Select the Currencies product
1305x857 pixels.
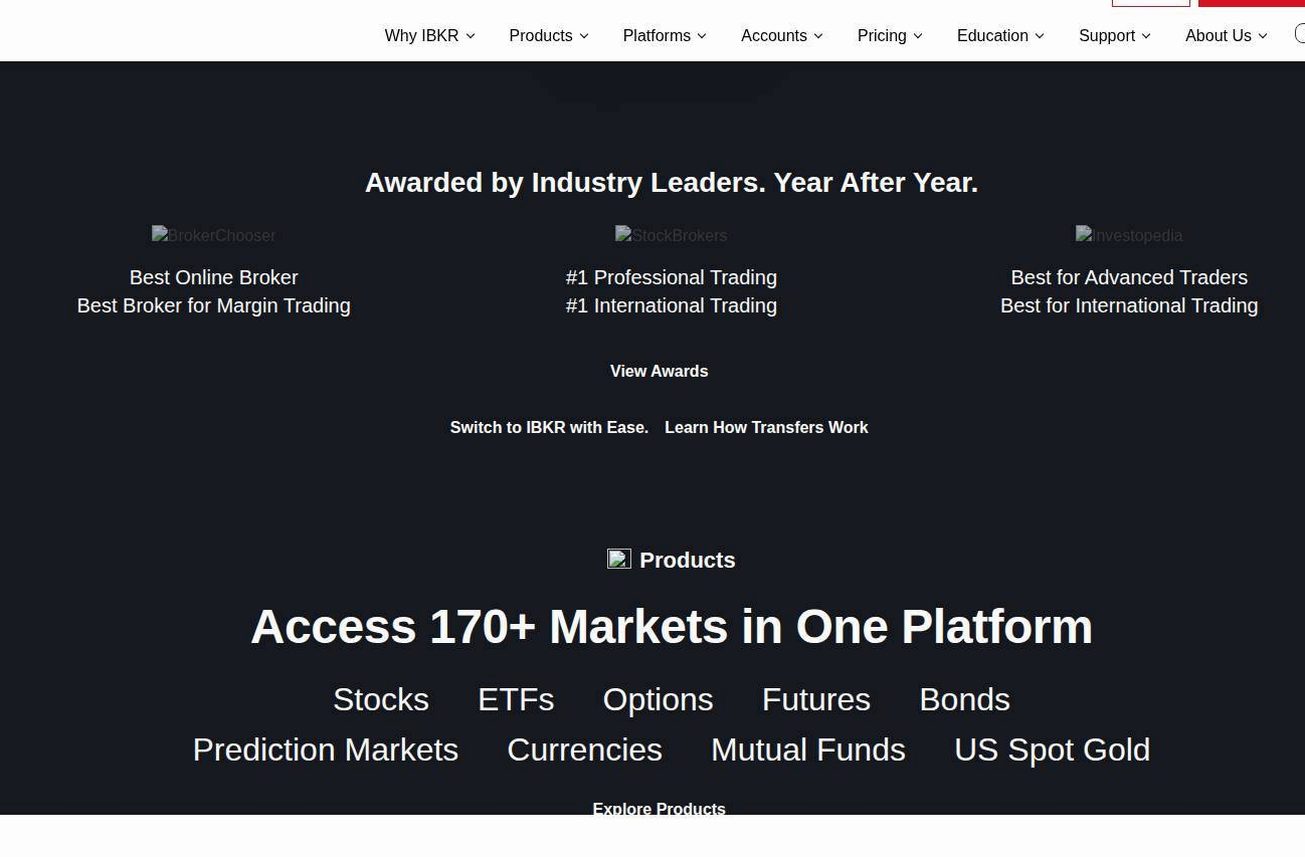point(584,750)
